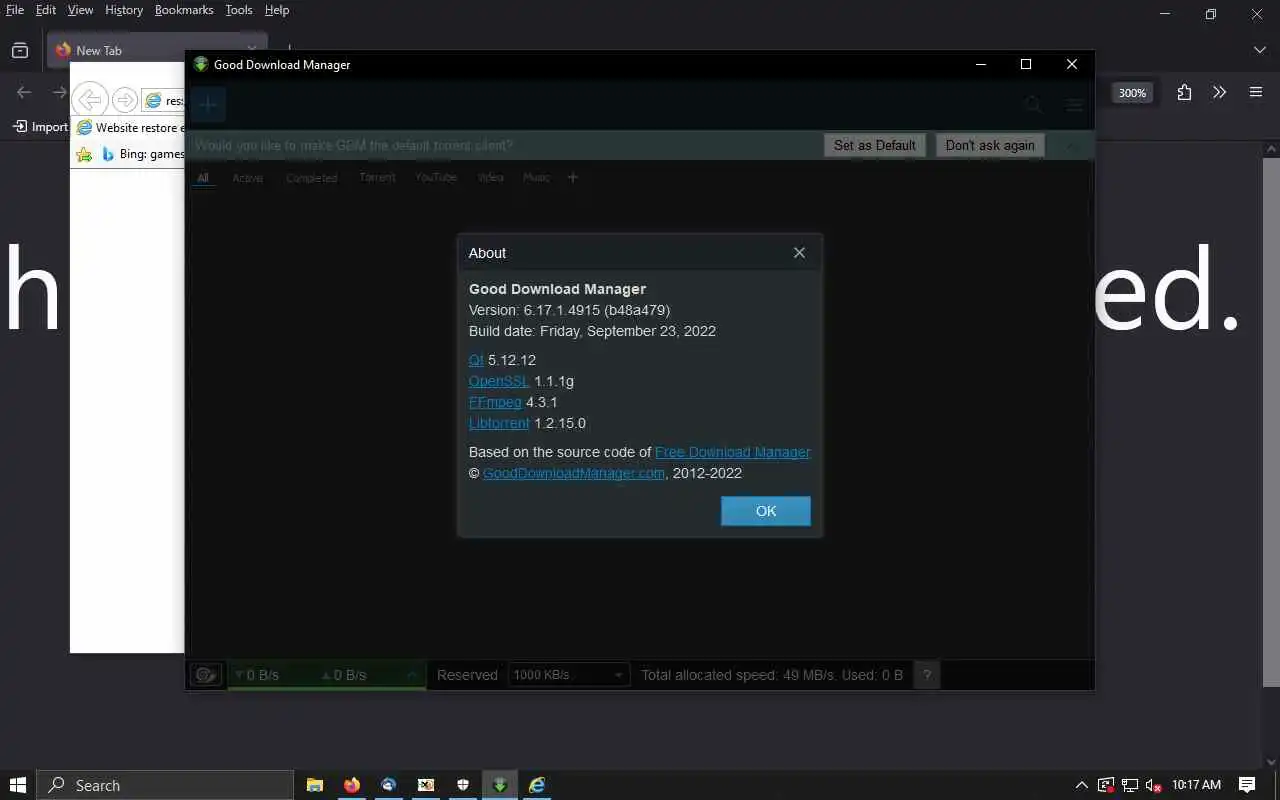Visit the GoodDownloadManager.com link
The width and height of the screenshot is (1280, 800).
coord(574,473)
